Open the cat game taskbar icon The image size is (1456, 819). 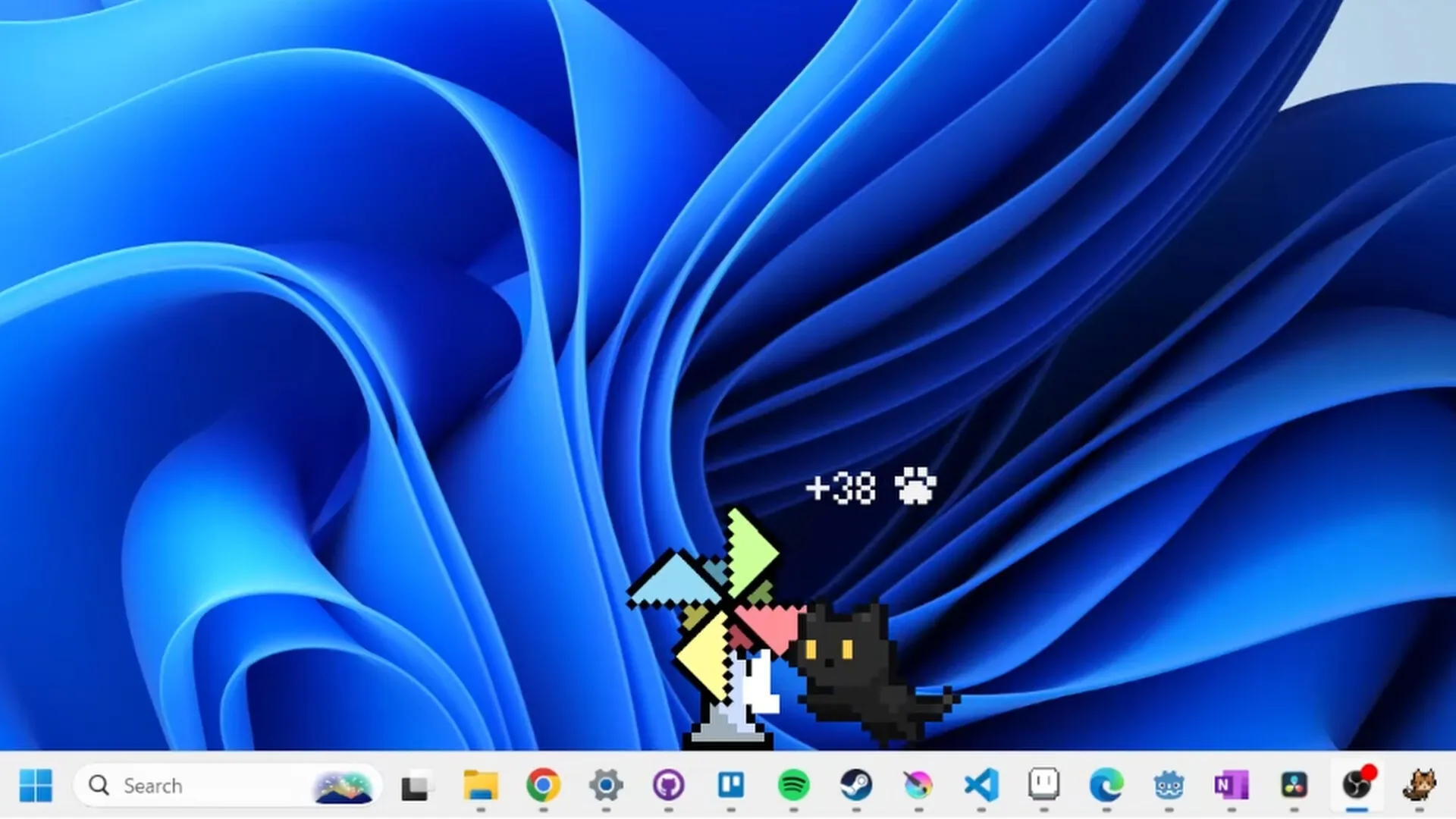coord(1419,786)
